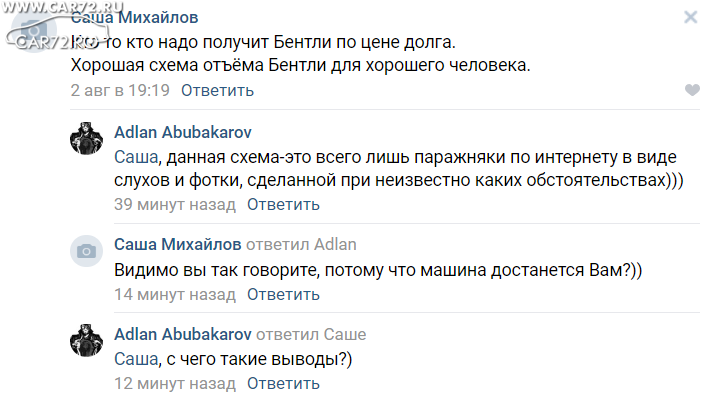Viewport: 717px width, 406px height.
Task: Open Adlan Abubakarov's name above the паражняки comment
Action: 183,132
